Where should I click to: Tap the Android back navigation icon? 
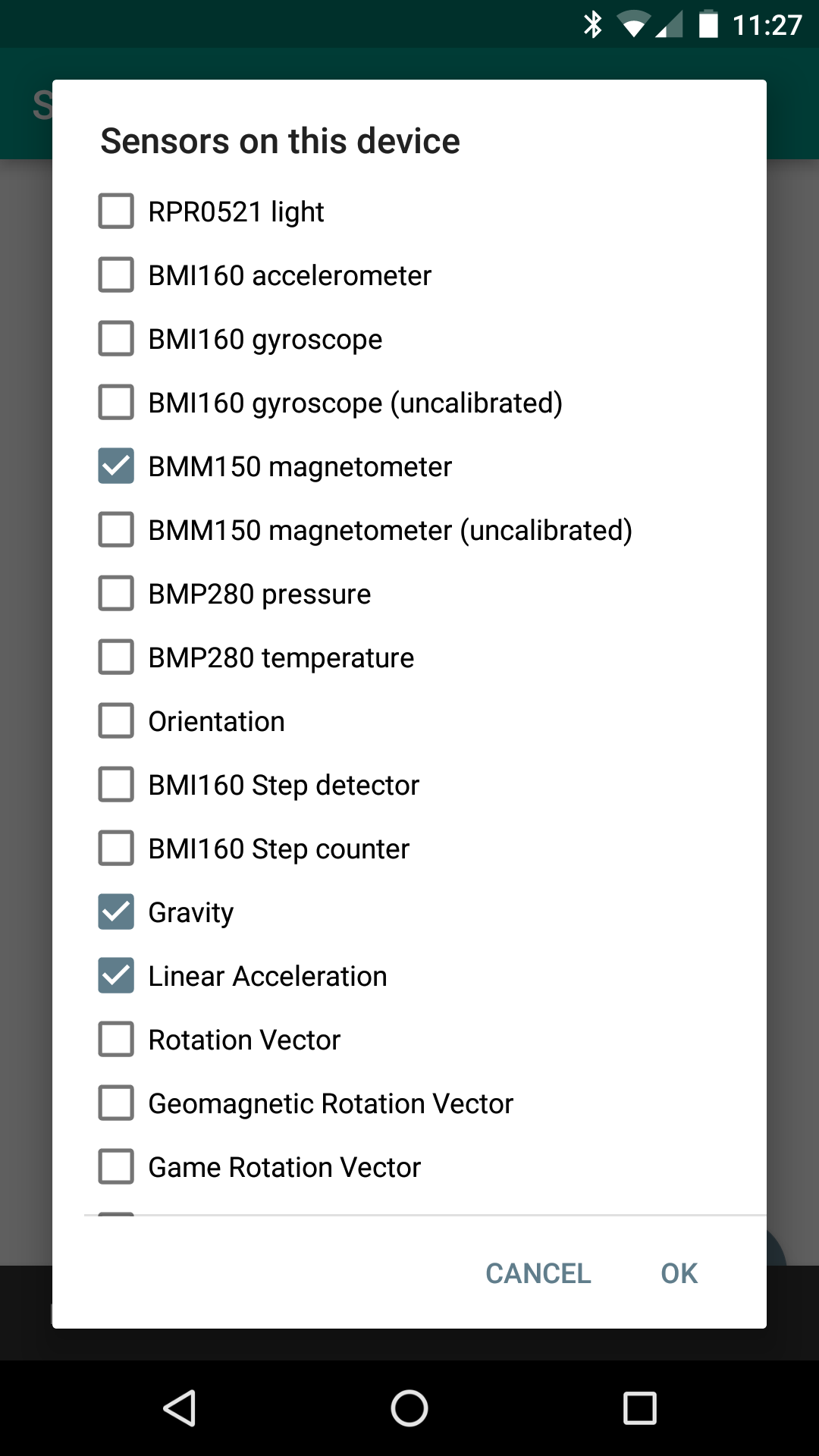(x=180, y=1408)
